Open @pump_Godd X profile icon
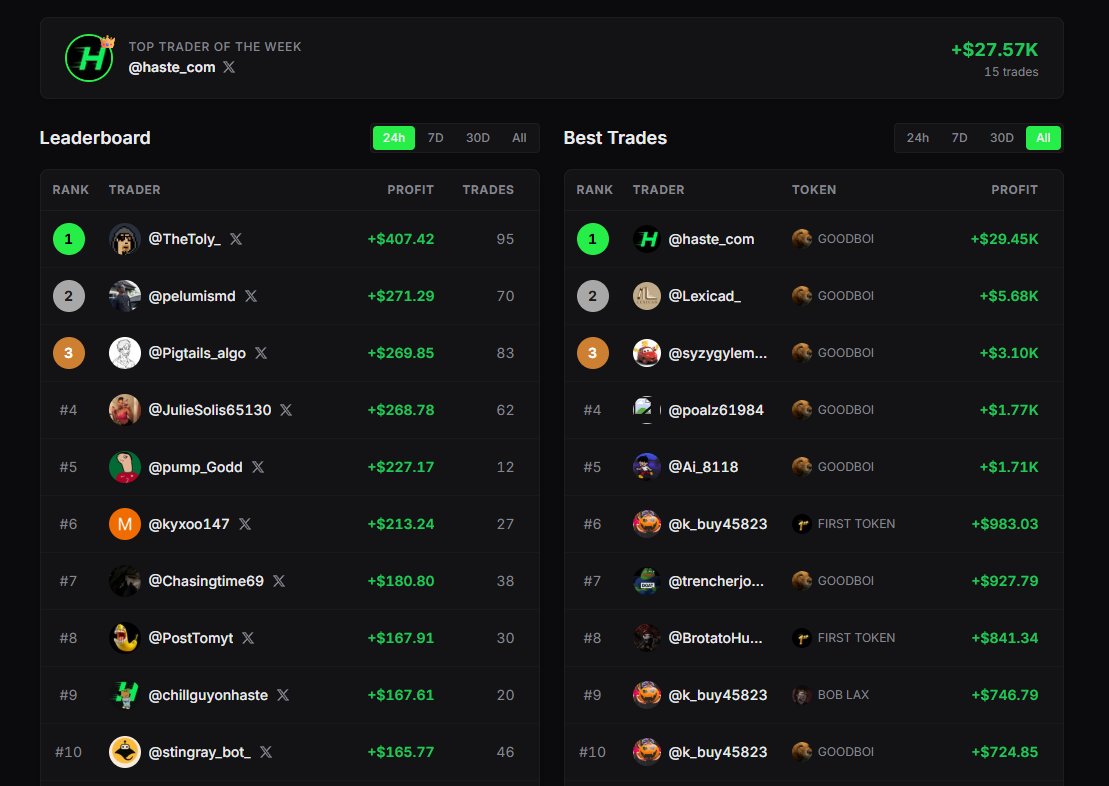This screenshot has height=786, width=1109. coord(258,467)
